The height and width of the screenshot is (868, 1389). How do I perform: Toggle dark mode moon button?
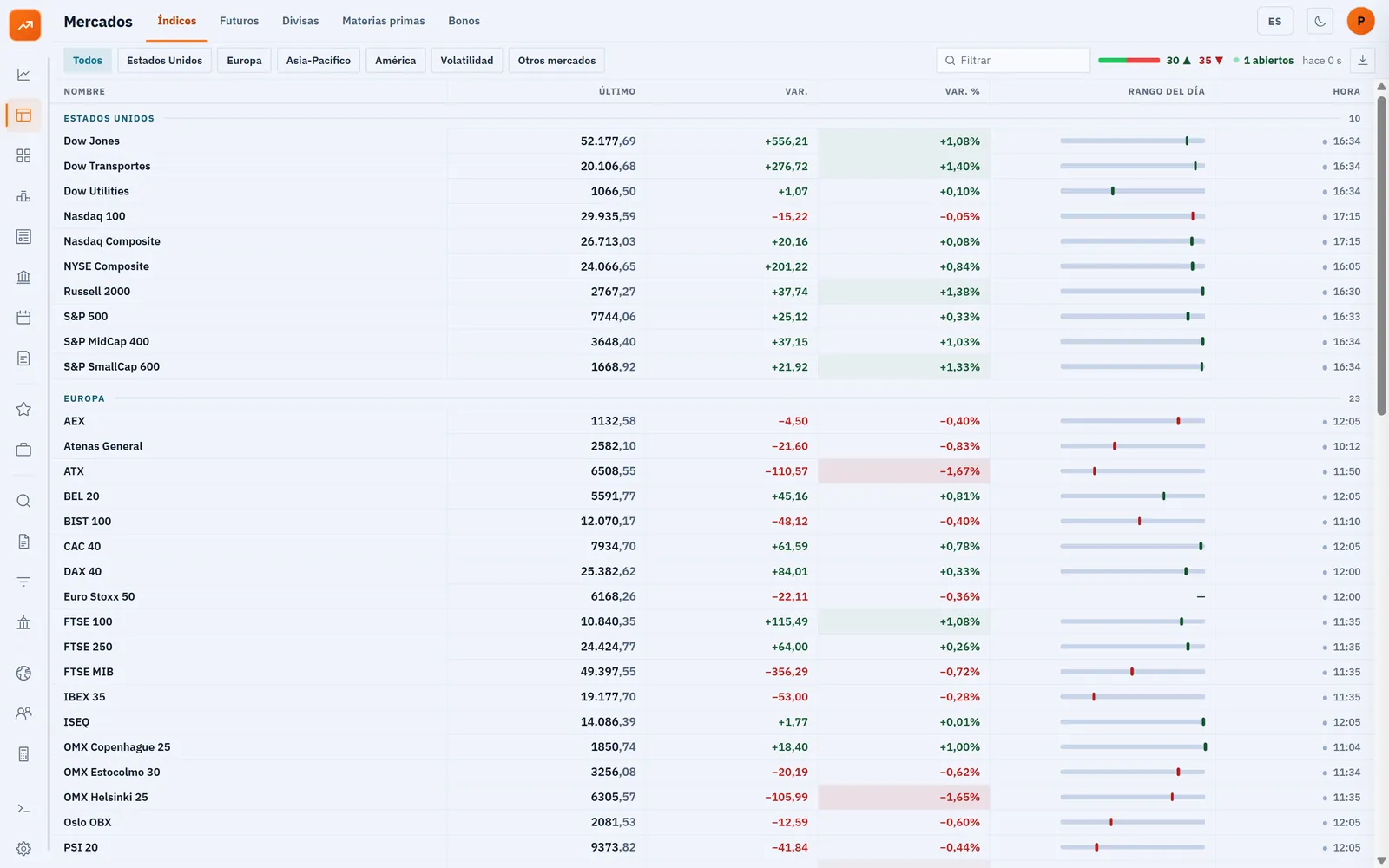click(x=1320, y=22)
